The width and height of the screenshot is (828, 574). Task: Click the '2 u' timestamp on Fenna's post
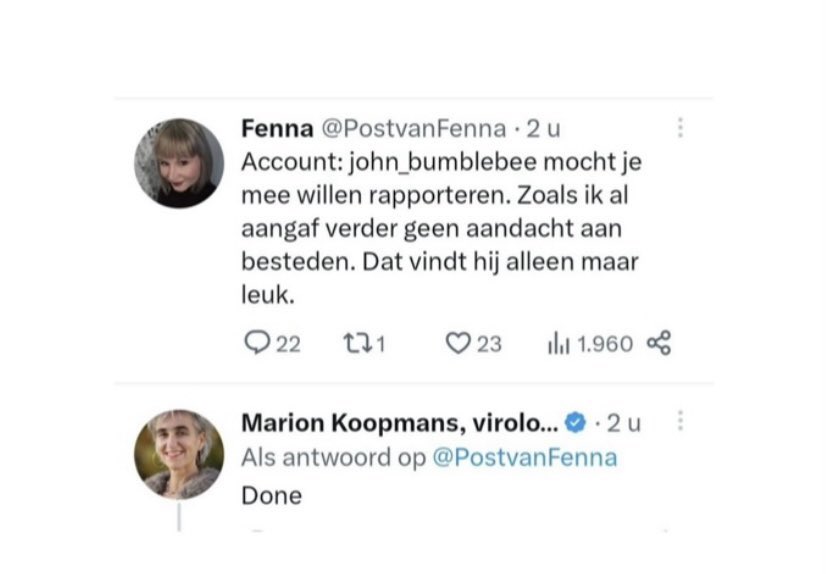click(x=544, y=128)
